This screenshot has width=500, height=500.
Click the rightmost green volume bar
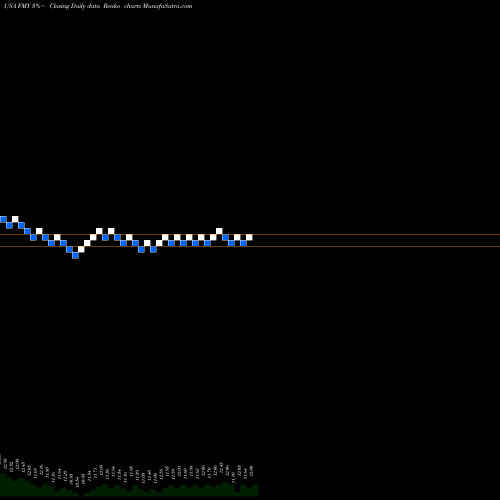tap(255, 491)
